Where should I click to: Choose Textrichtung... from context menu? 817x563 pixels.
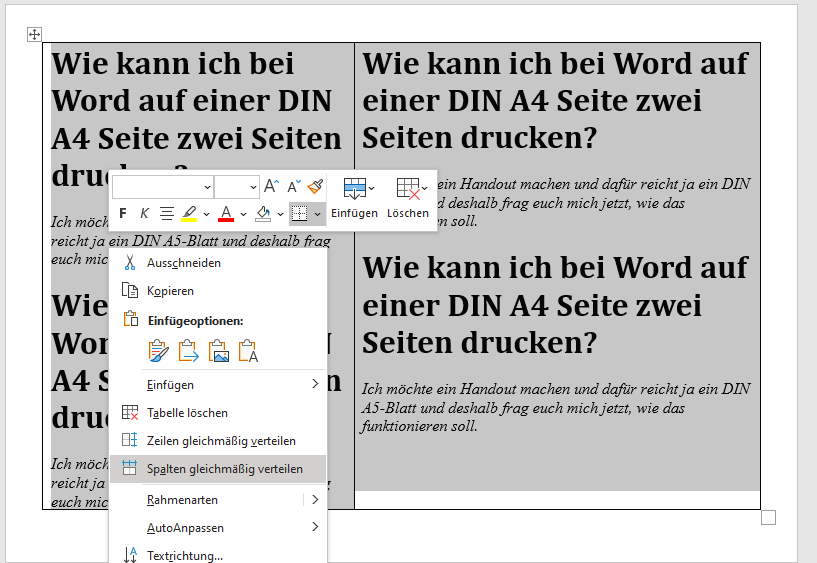(x=218, y=555)
